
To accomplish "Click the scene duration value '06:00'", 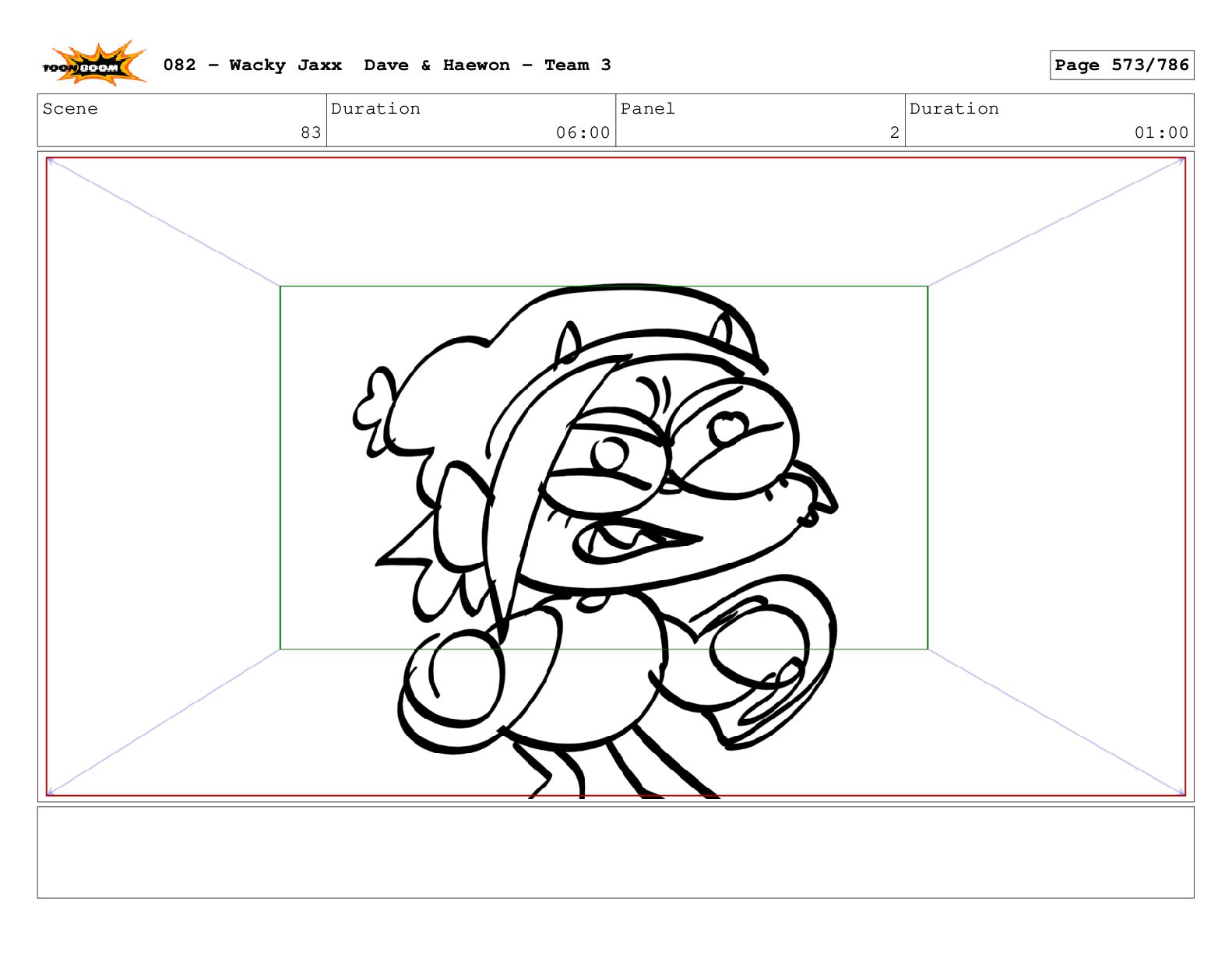I will click(583, 132).
